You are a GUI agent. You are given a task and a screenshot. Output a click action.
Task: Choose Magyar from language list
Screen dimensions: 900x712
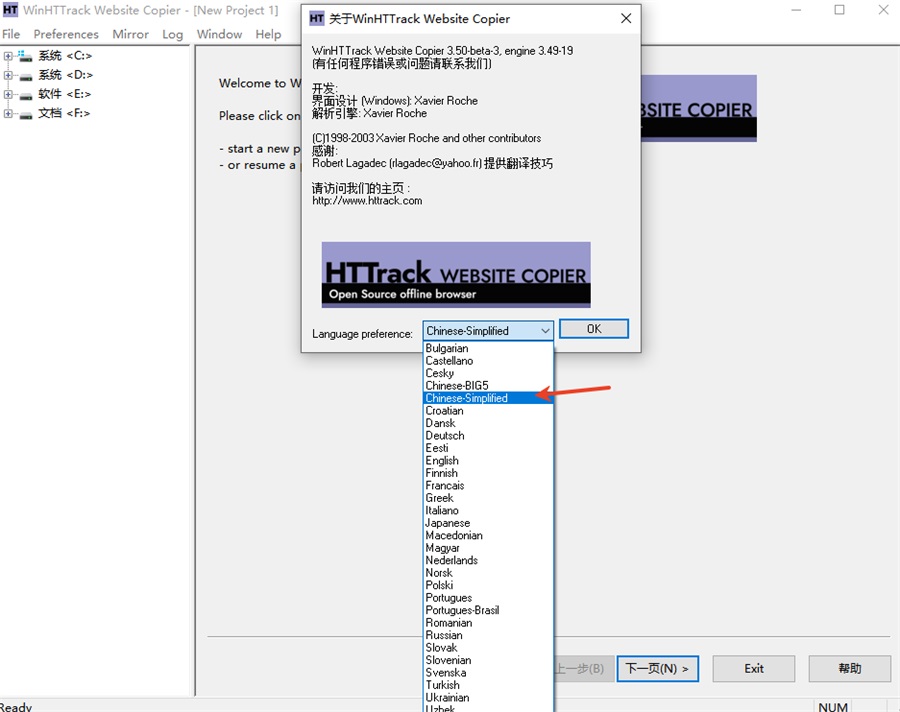click(488, 548)
